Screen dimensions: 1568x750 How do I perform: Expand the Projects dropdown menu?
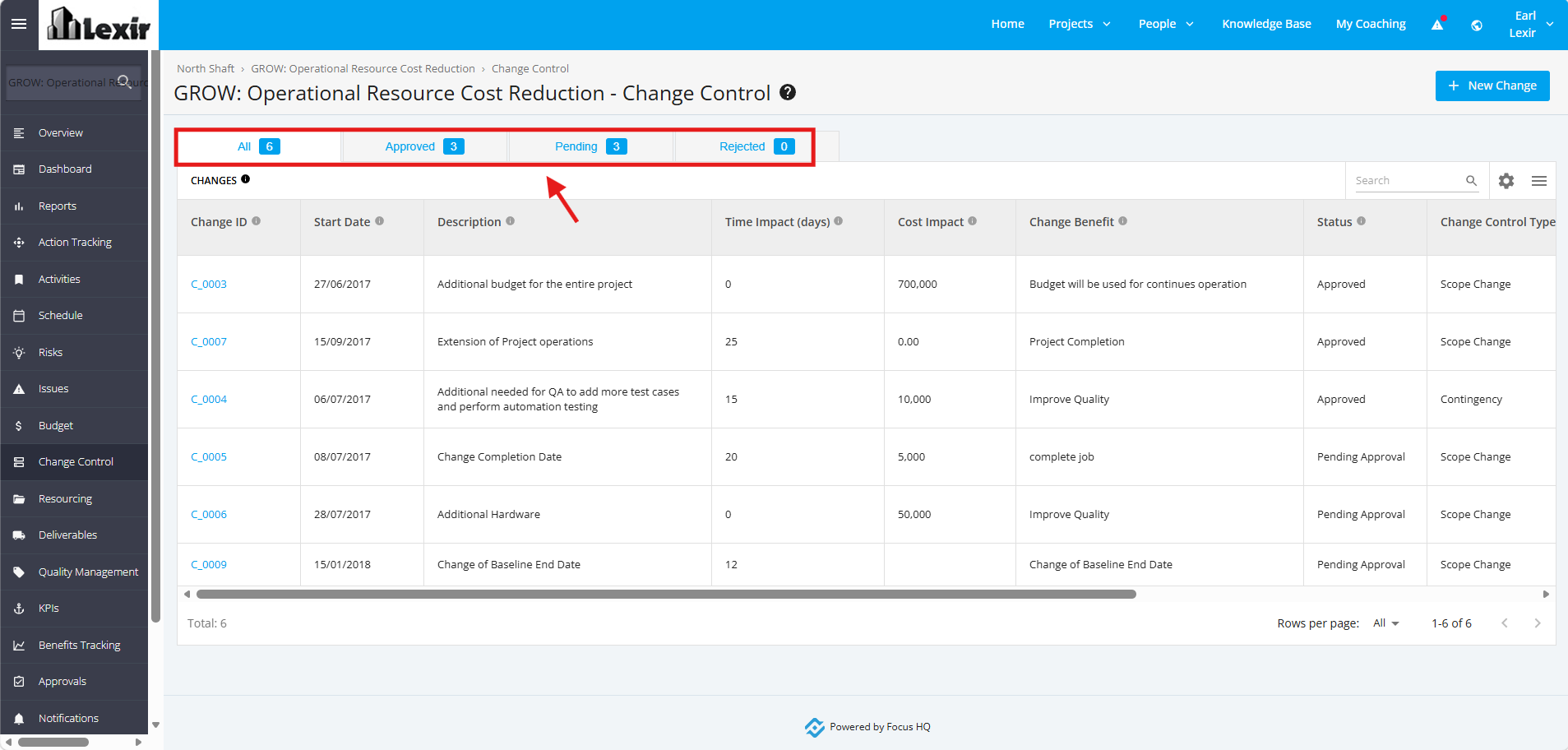coord(1080,24)
